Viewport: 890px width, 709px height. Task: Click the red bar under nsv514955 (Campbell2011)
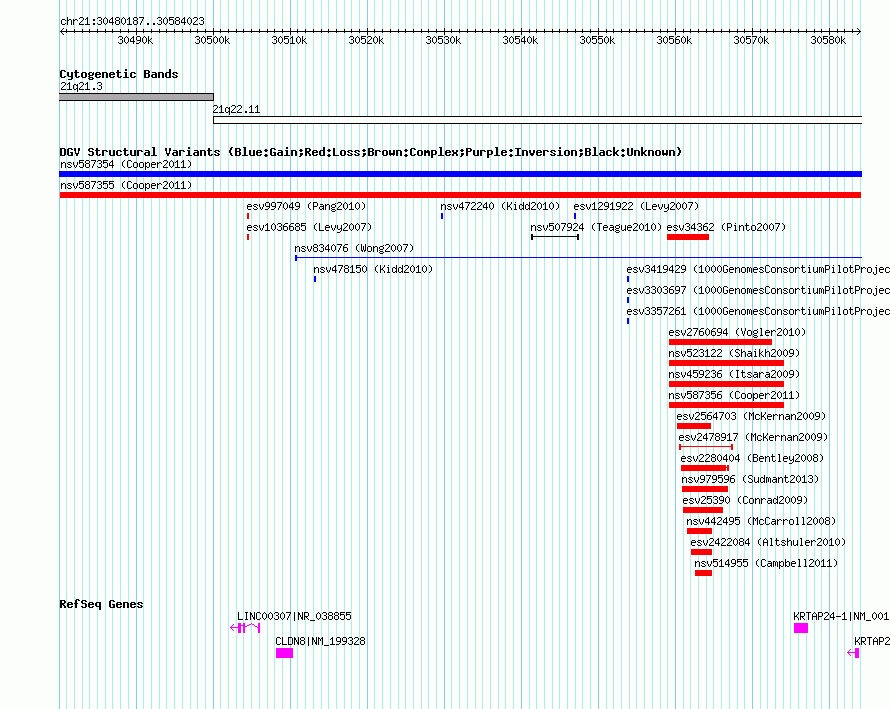pos(703,573)
